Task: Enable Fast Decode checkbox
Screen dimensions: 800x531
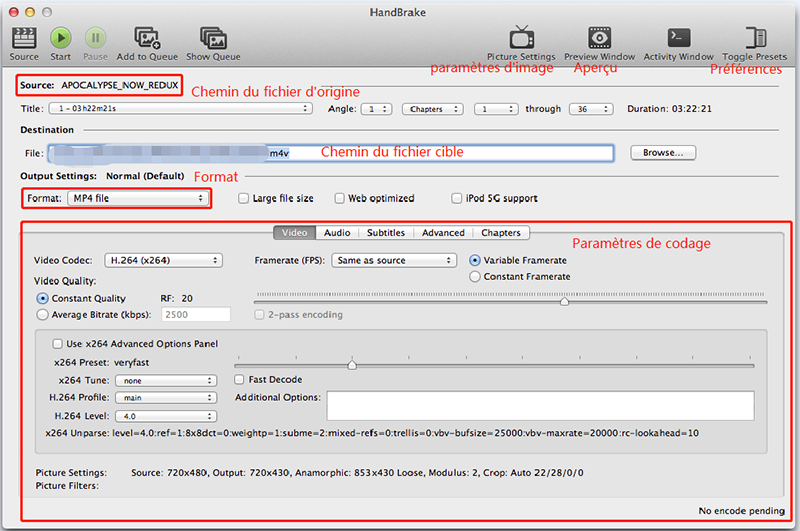Action: pos(239,380)
